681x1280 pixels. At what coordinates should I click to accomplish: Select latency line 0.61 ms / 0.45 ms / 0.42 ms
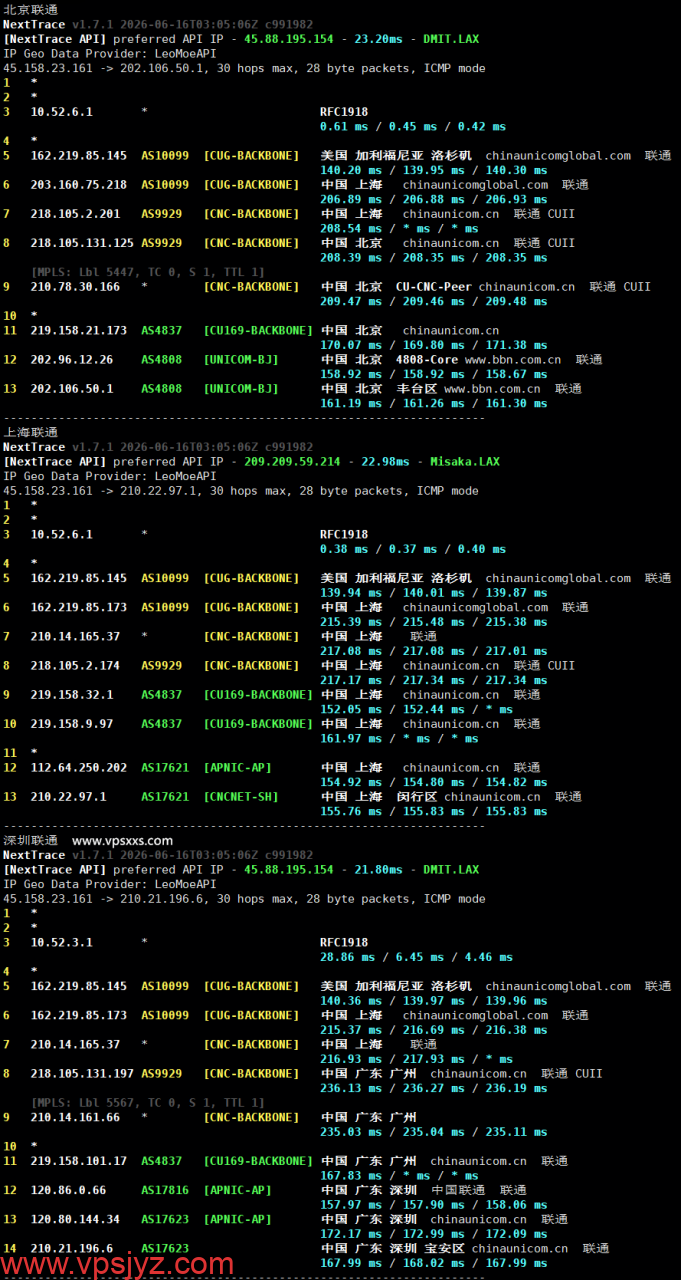coord(413,127)
